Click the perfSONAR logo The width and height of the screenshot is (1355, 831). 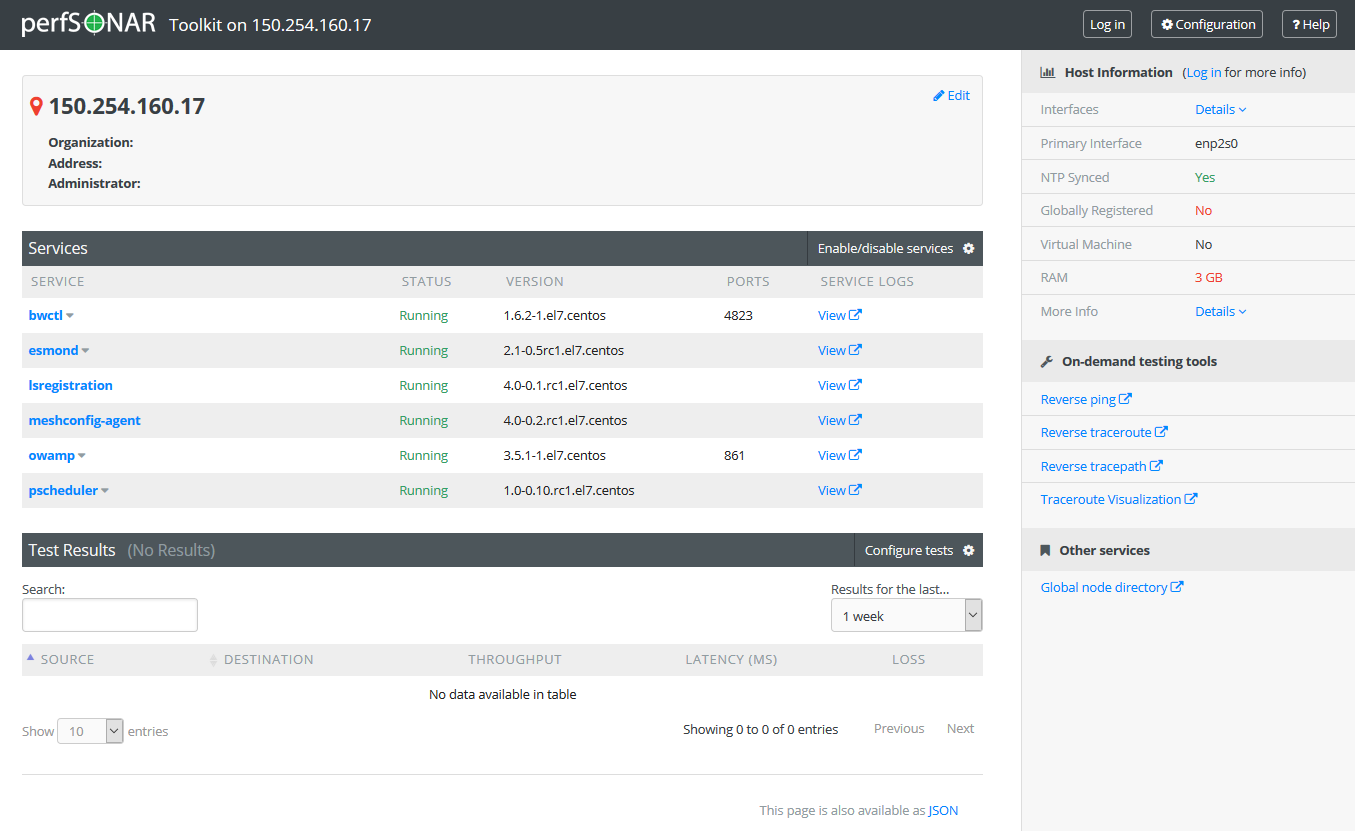89,23
